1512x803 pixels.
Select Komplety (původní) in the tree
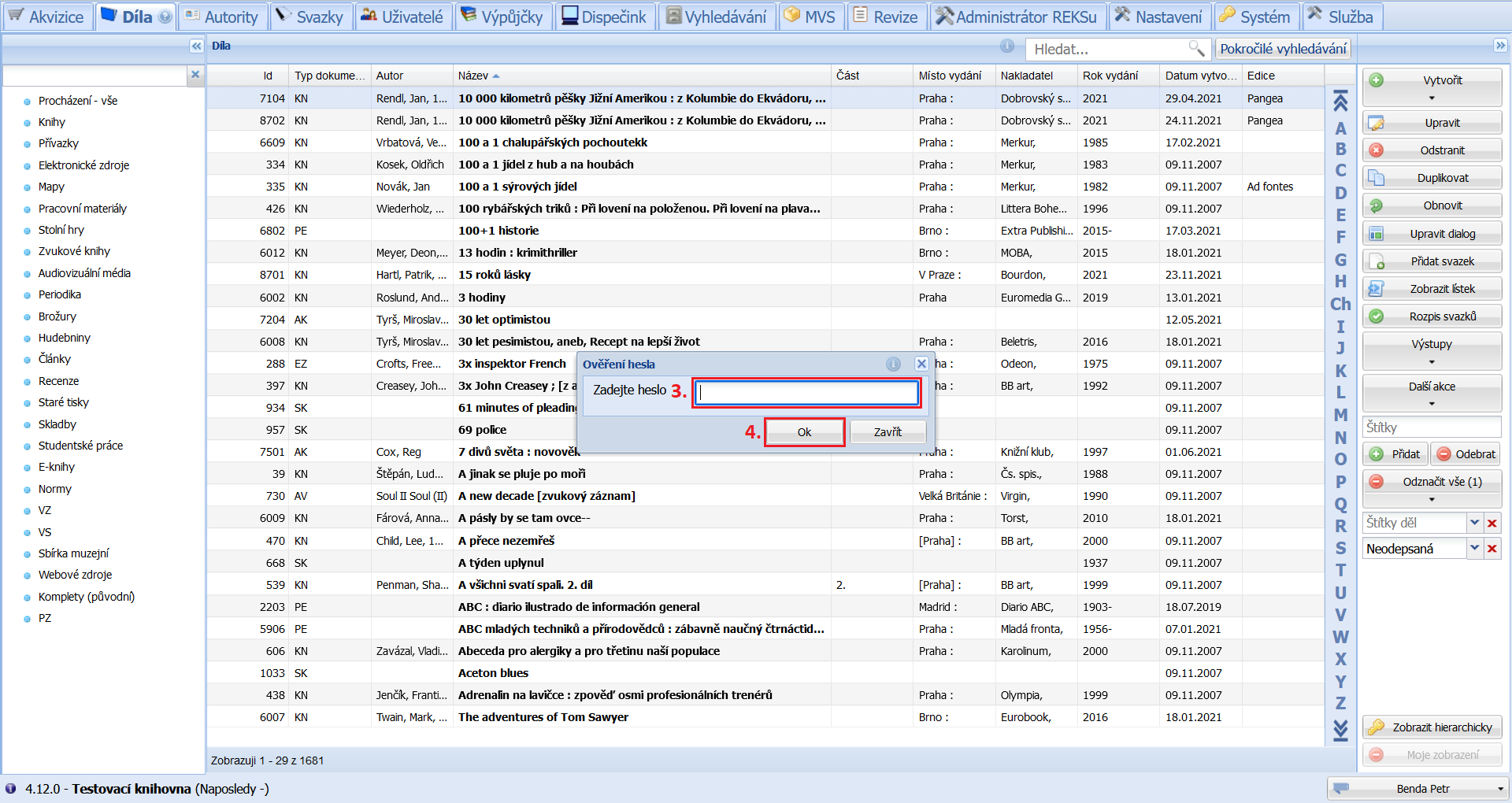coord(87,597)
